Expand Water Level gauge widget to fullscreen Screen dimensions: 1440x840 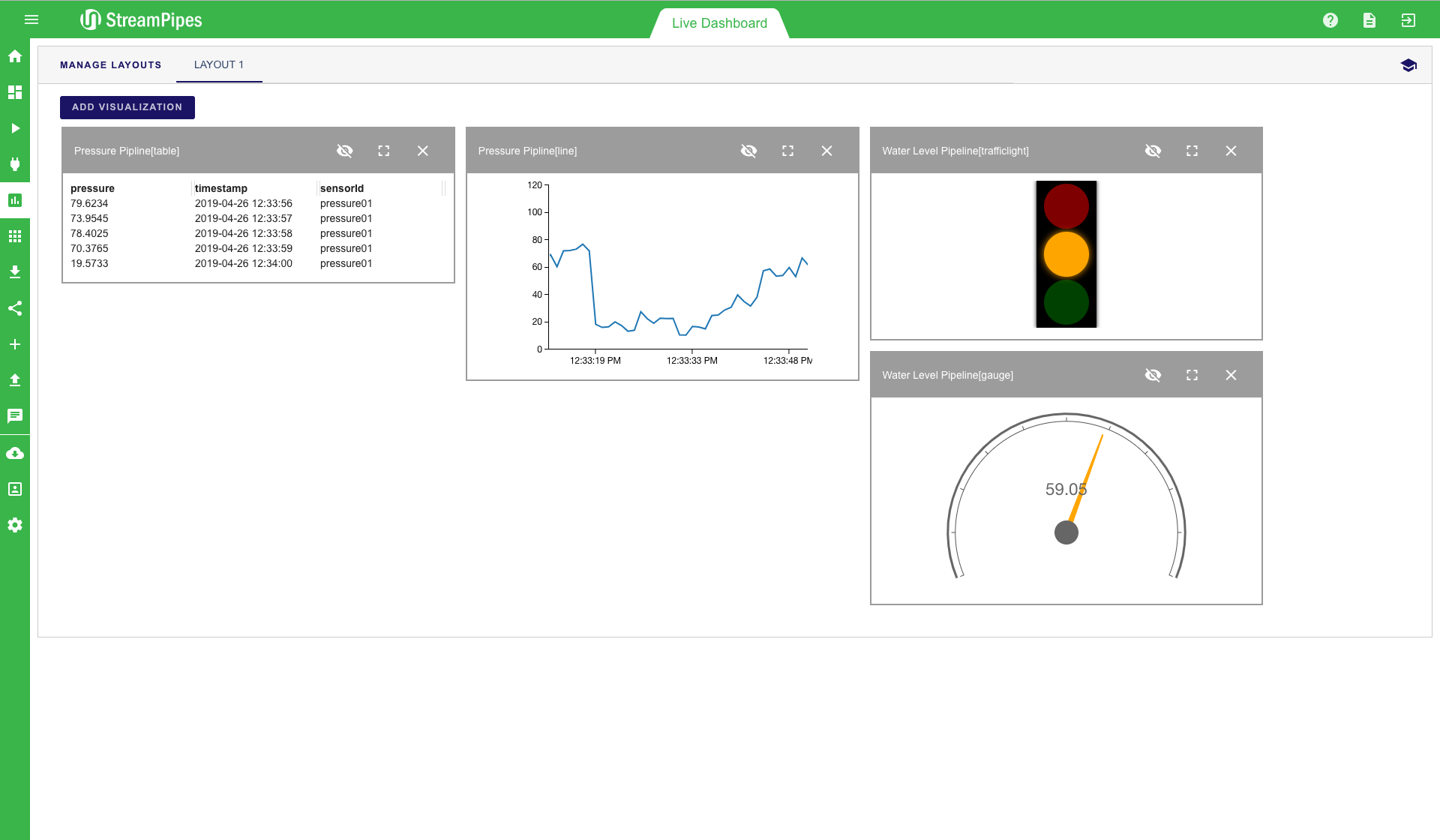(x=1192, y=375)
